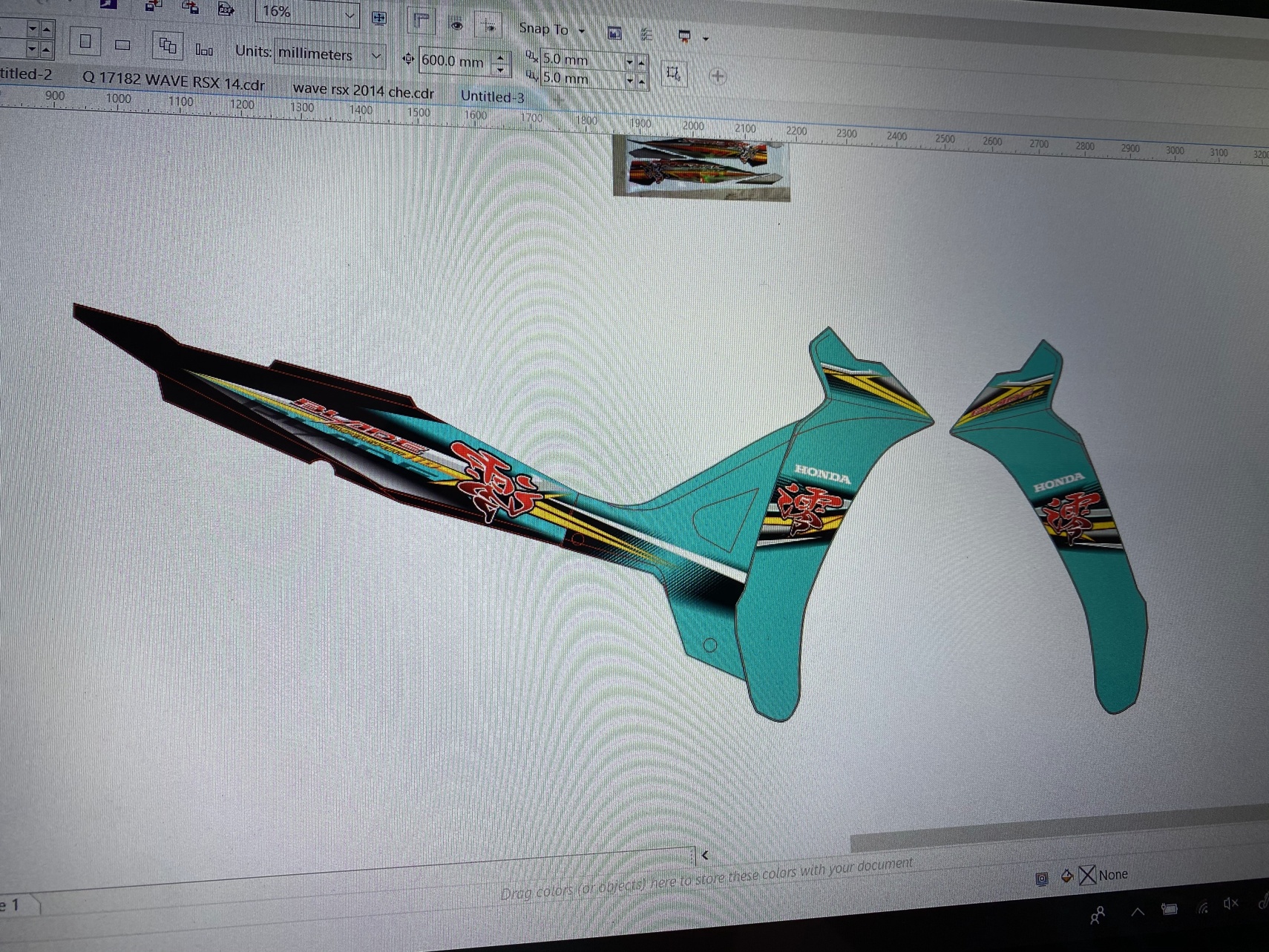1269x952 pixels.
Task: Switch to Q 17182 WAVE RSX 14.cdr tab
Action: point(173,80)
